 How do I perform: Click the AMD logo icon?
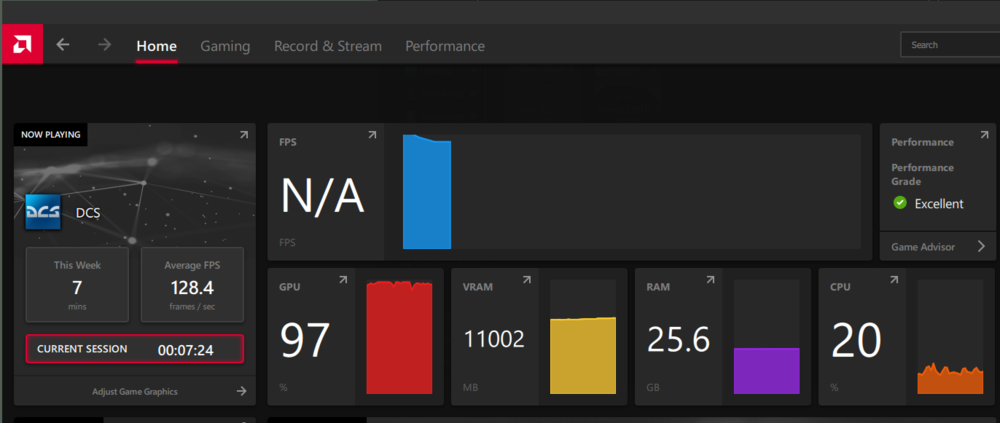(22, 44)
